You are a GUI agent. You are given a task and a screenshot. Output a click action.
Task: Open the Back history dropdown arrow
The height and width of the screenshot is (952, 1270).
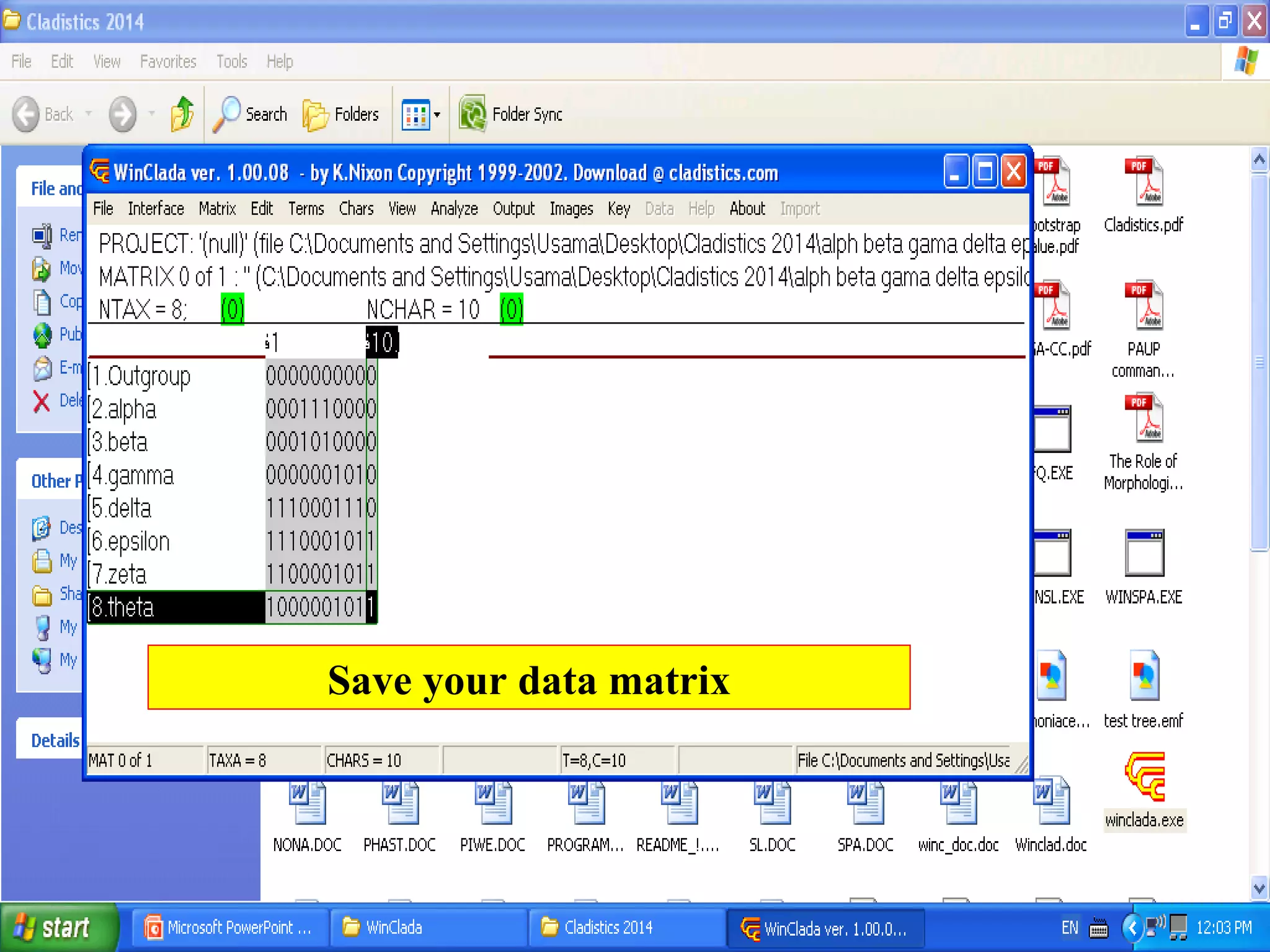[x=89, y=114]
